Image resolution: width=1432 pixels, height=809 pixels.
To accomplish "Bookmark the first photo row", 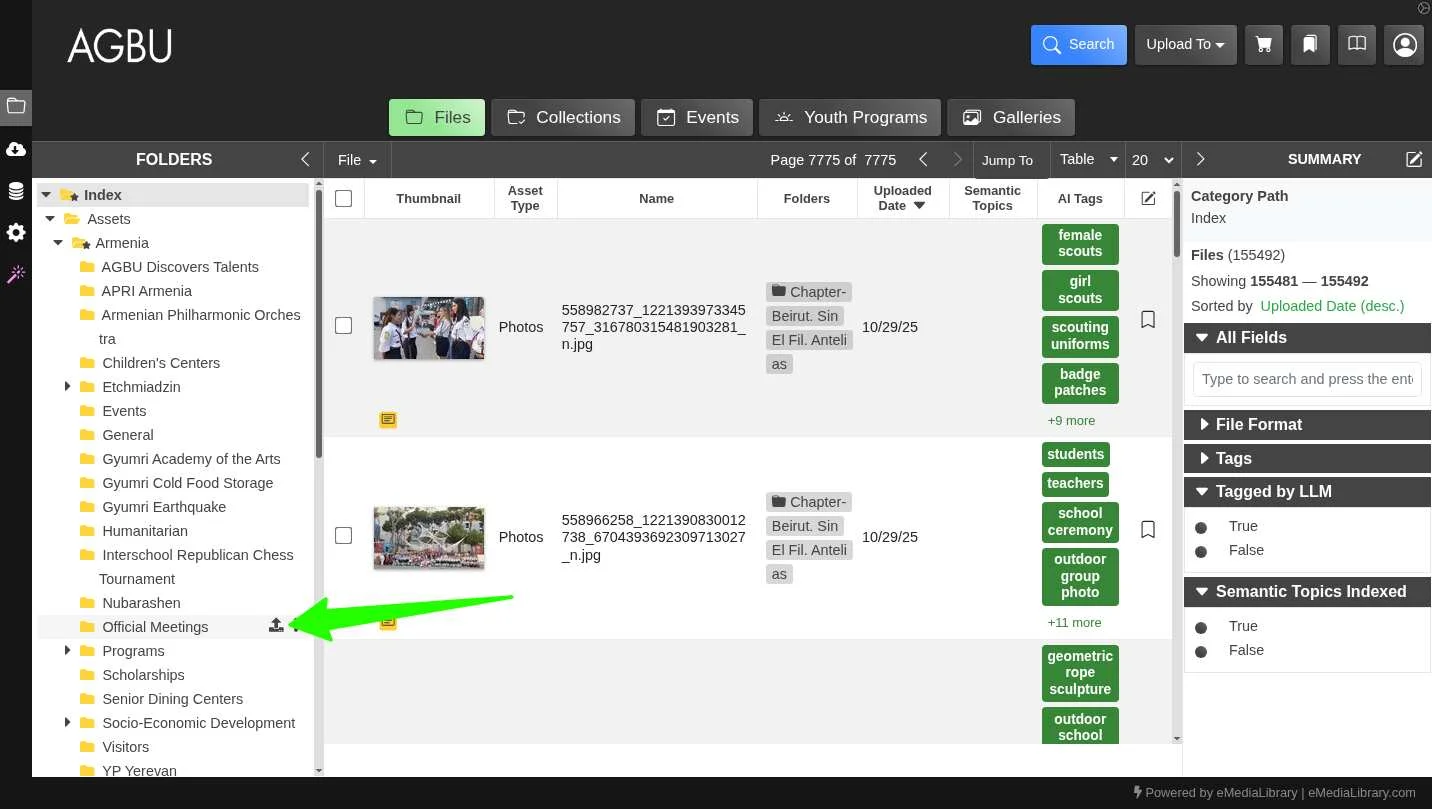I will [x=1148, y=319].
